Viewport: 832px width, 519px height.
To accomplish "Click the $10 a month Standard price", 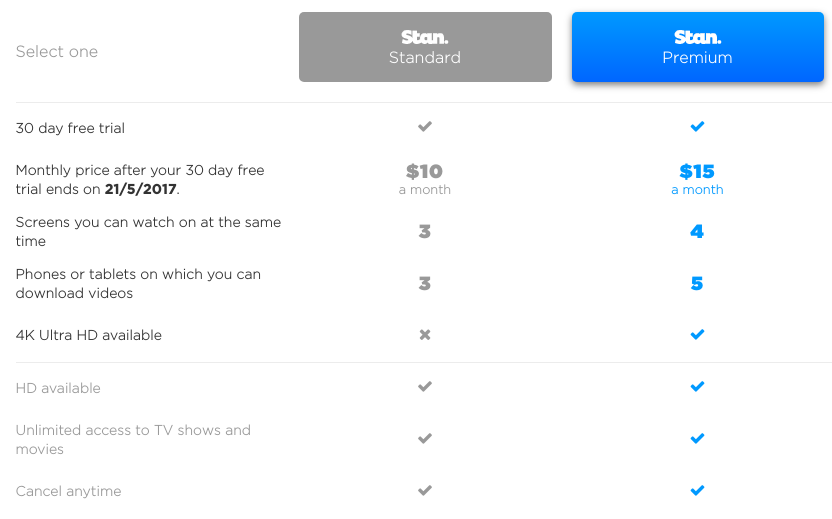I will (x=424, y=179).
